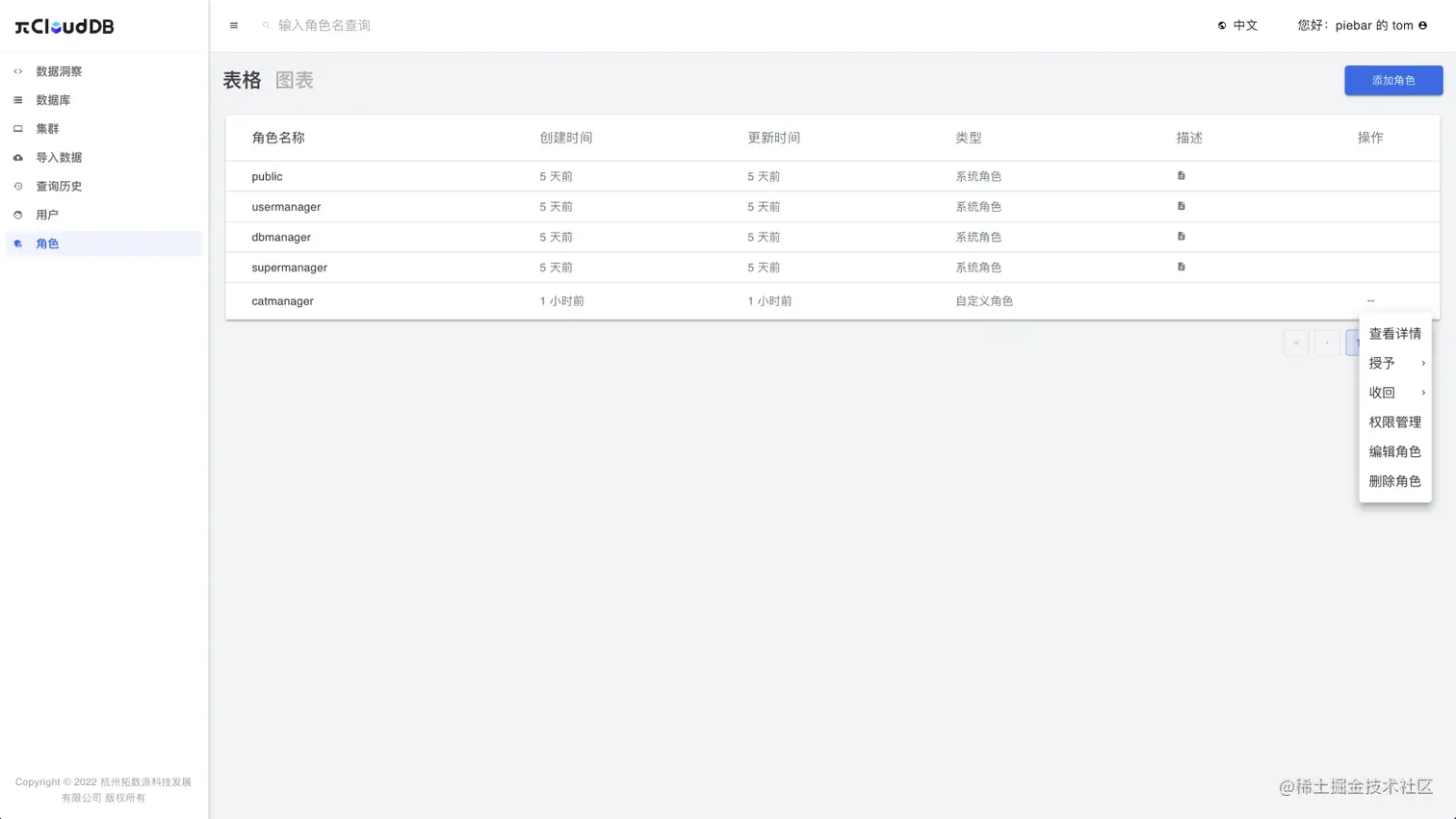Image resolution: width=1456 pixels, height=819 pixels.
Task: Click role name usermanager
Action: pos(286,207)
